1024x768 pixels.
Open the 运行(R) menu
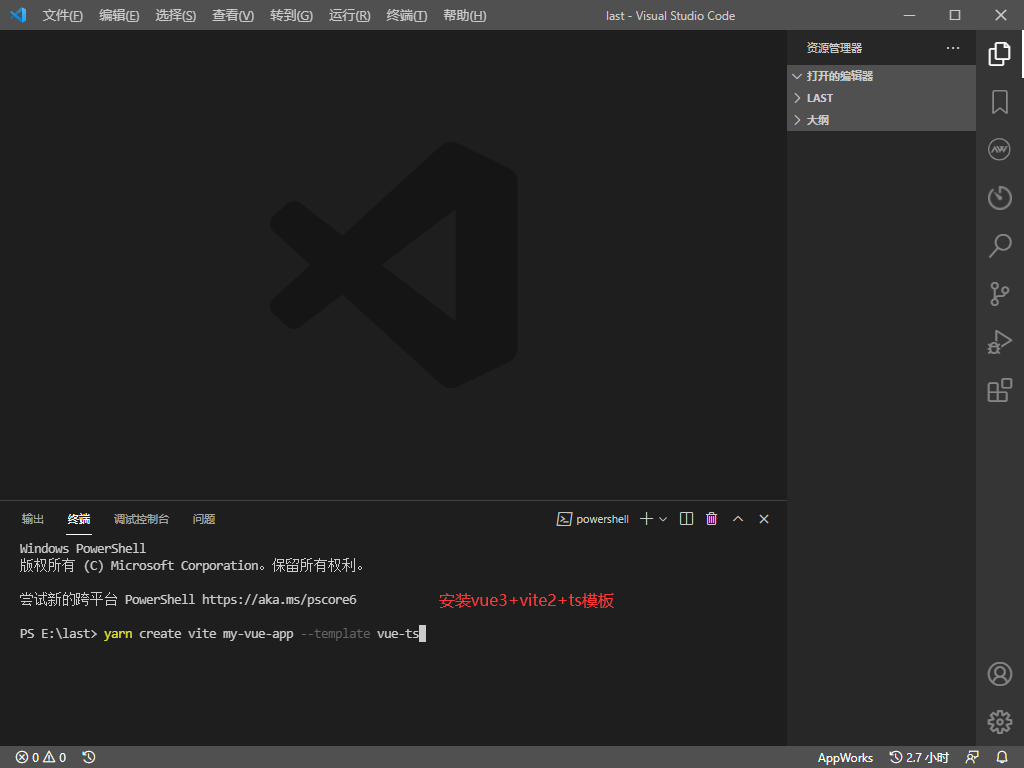[x=349, y=15]
